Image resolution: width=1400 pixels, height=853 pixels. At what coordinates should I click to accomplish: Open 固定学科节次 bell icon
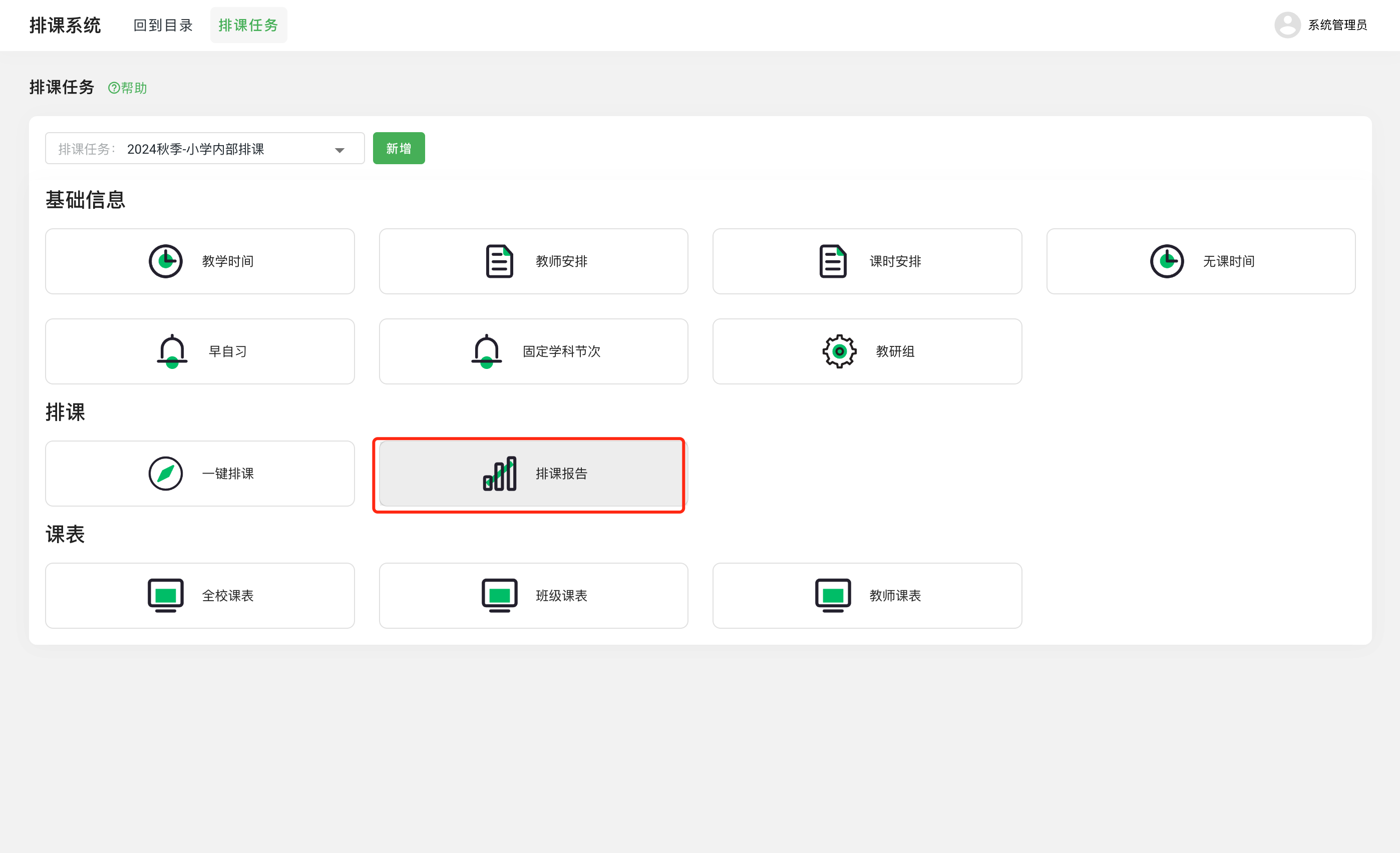pos(486,351)
